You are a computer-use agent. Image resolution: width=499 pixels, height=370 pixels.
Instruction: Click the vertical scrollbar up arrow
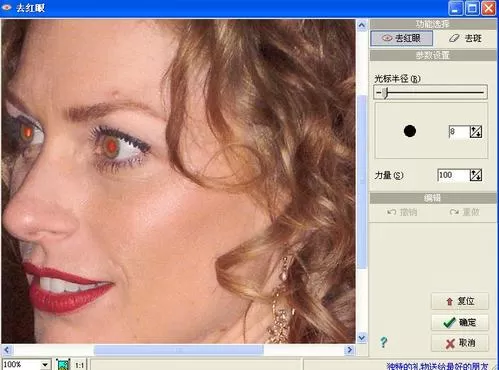(x=362, y=25)
